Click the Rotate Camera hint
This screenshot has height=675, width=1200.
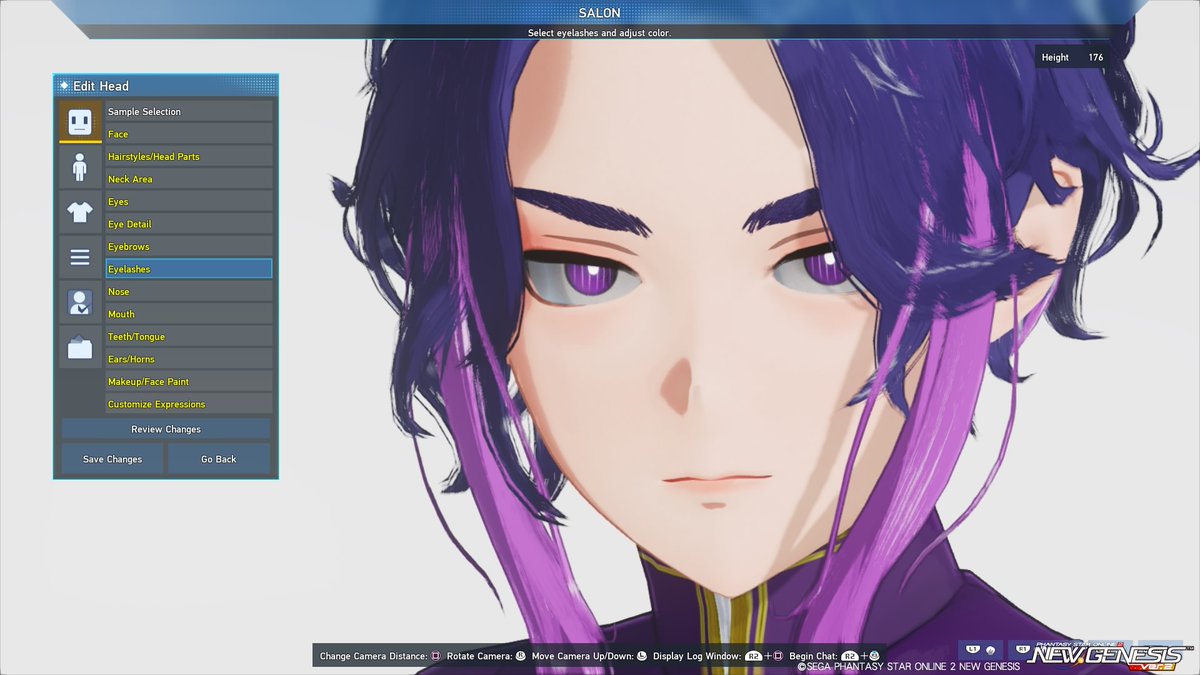click(486, 656)
